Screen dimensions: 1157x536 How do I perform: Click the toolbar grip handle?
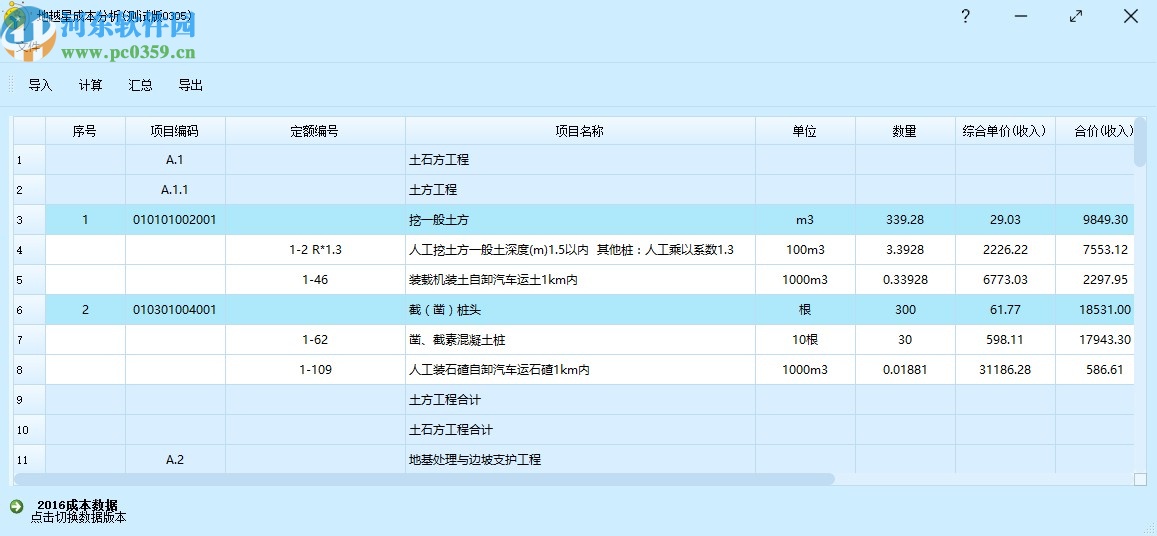(x=11, y=84)
